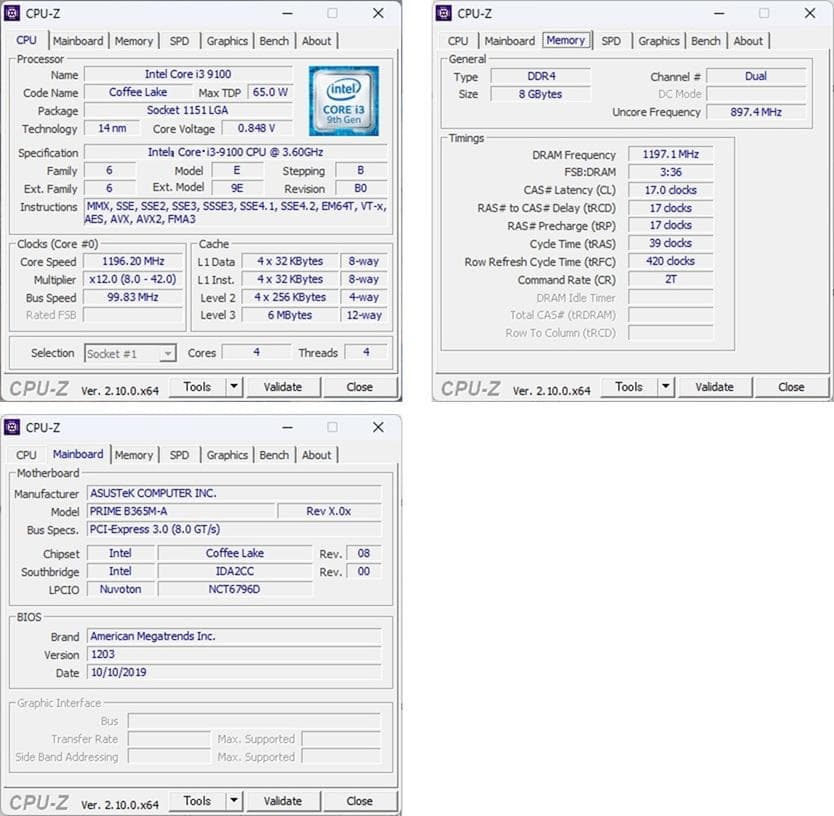Click the CPU-Z icon on Memory window titlebar
The width and height of the screenshot is (834, 816).
coord(444,13)
